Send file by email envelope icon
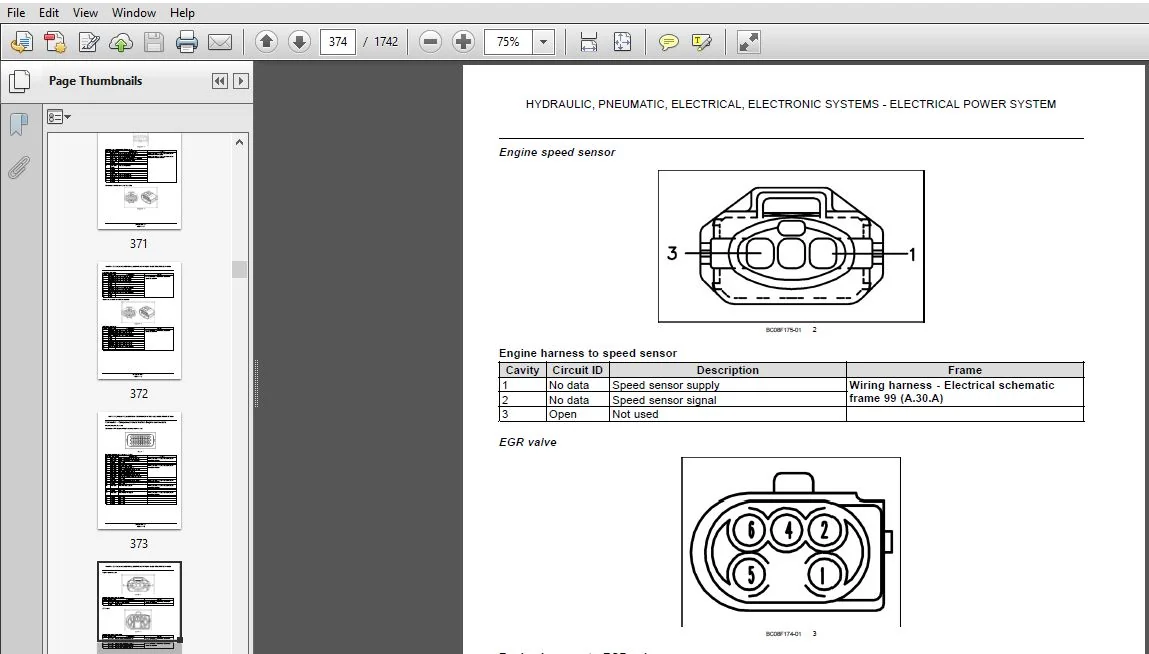 click(220, 42)
